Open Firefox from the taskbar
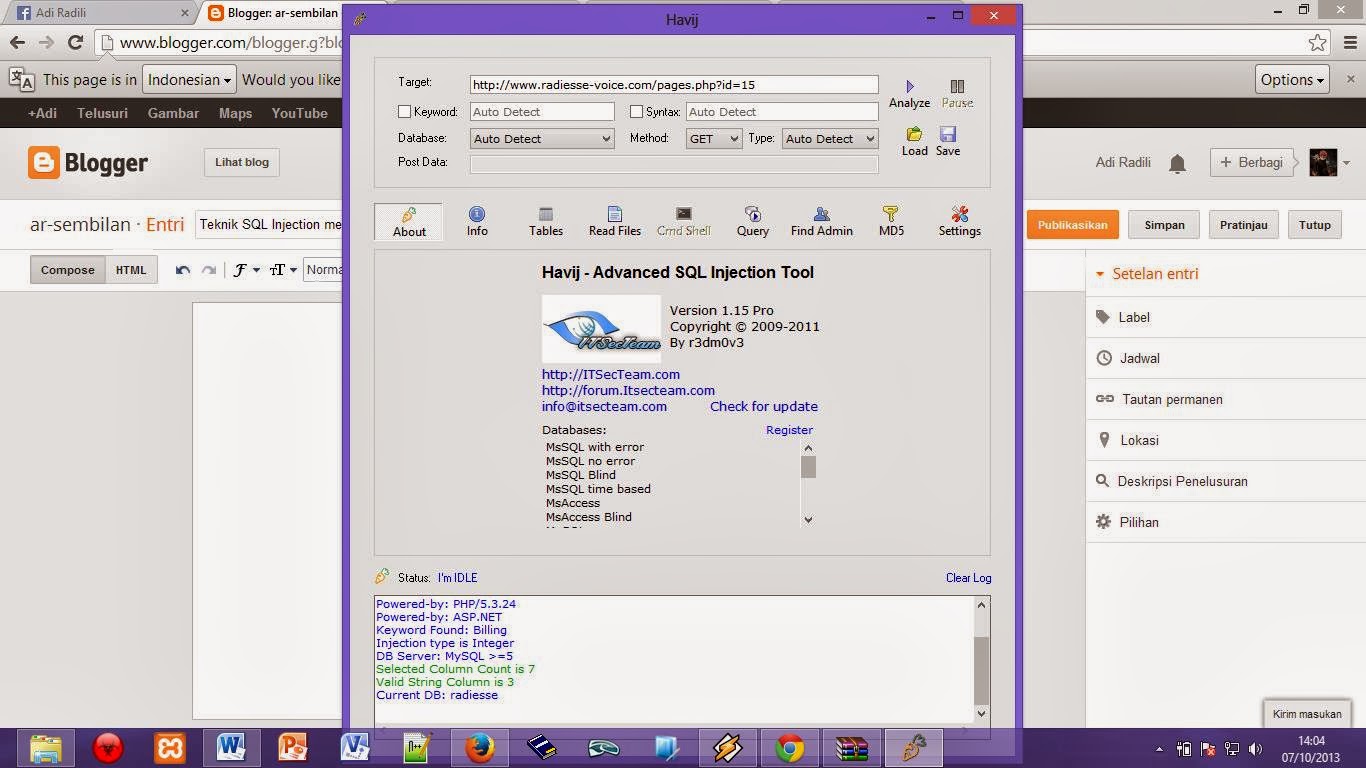 point(480,747)
